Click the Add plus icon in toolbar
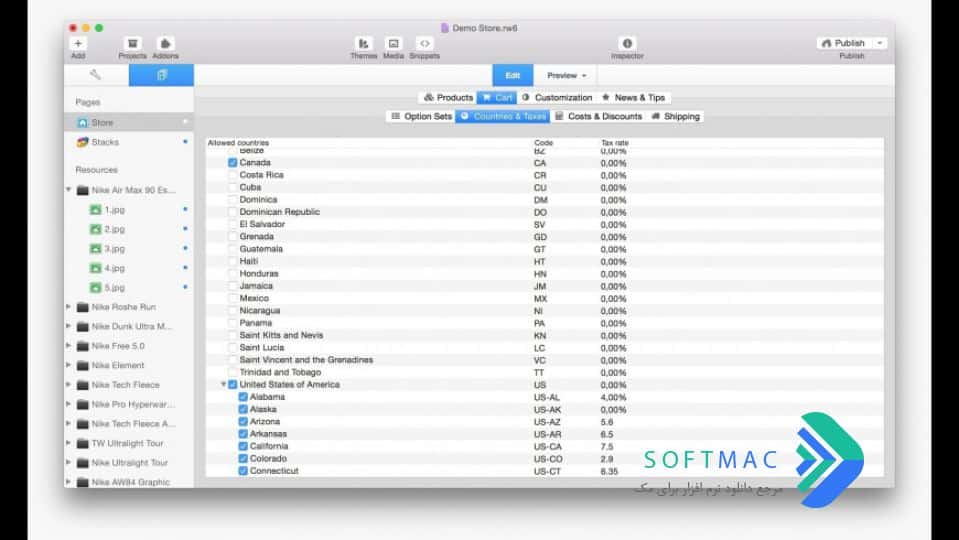Viewport: 959px width, 540px height. coord(78,43)
